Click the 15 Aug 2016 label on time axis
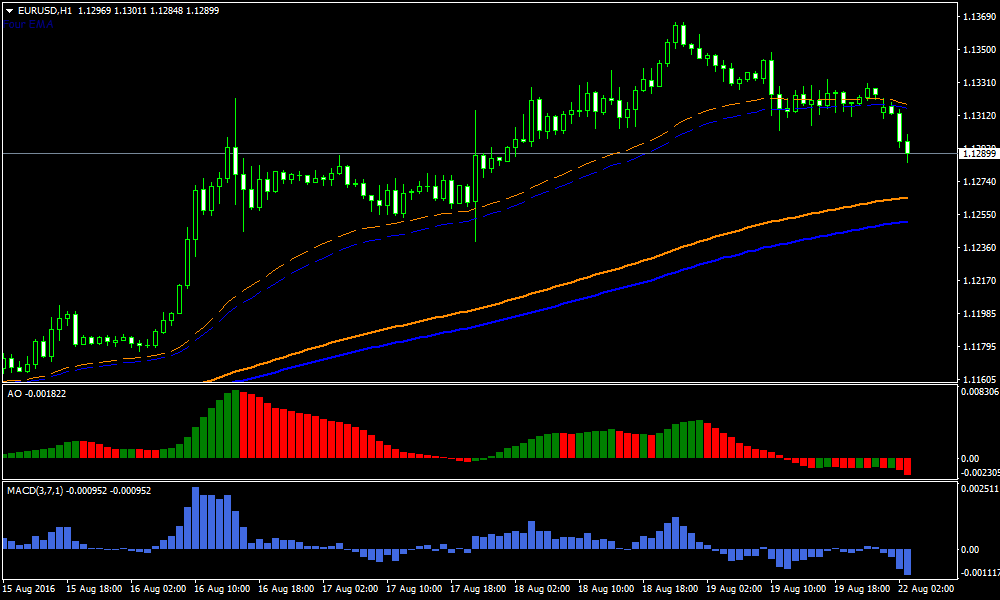 point(31,589)
